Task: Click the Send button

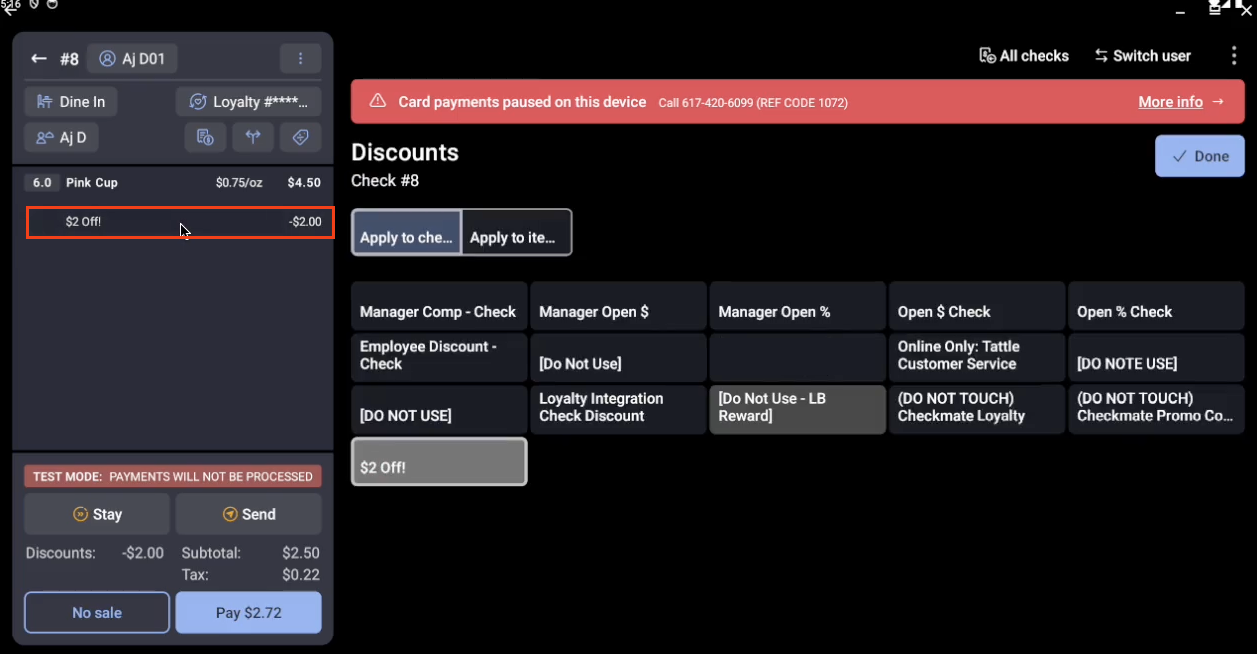Action: pyautogui.click(x=248, y=514)
